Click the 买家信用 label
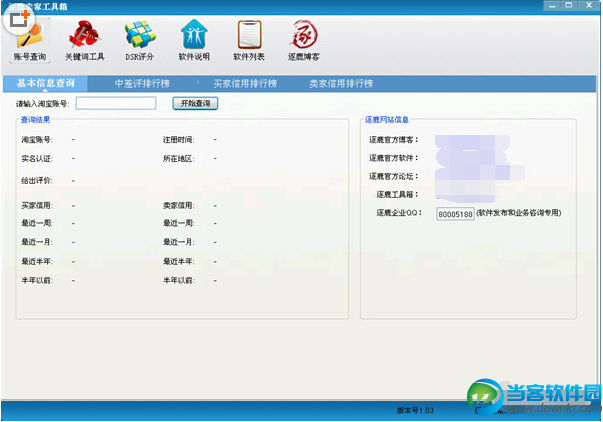The width and height of the screenshot is (603, 422). click(37, 205)
